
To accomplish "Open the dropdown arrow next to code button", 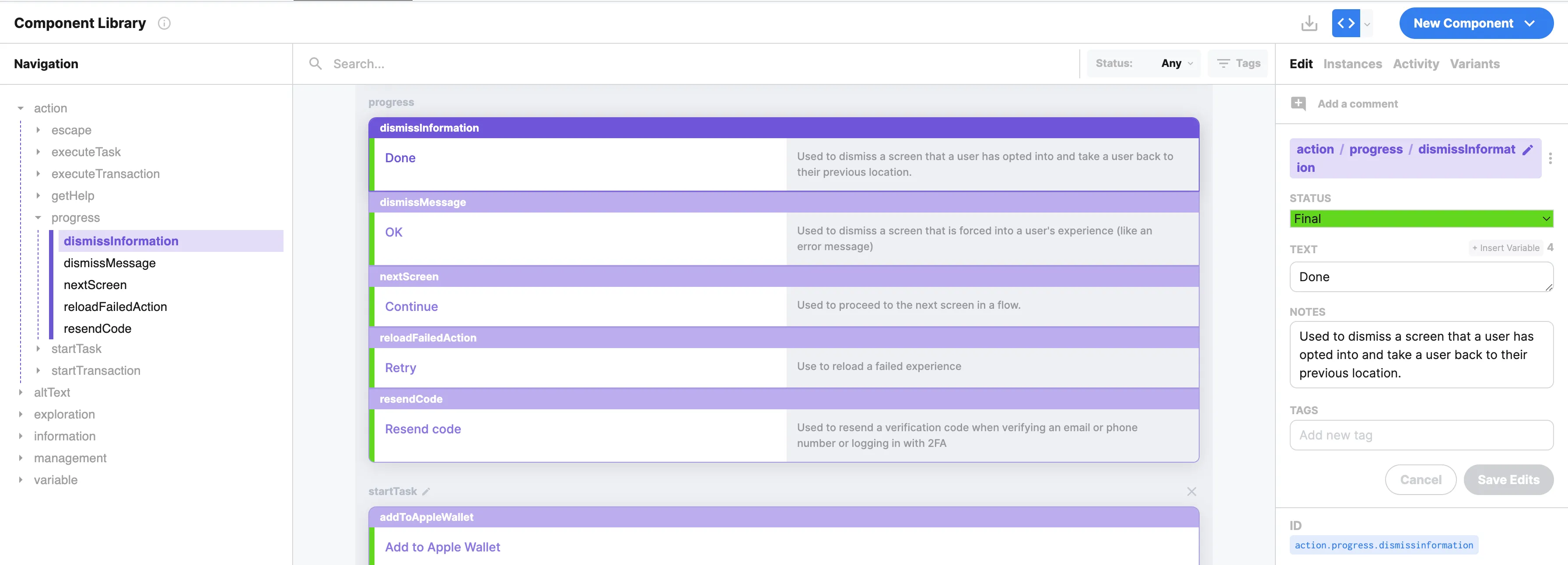I will (1367, 24).
